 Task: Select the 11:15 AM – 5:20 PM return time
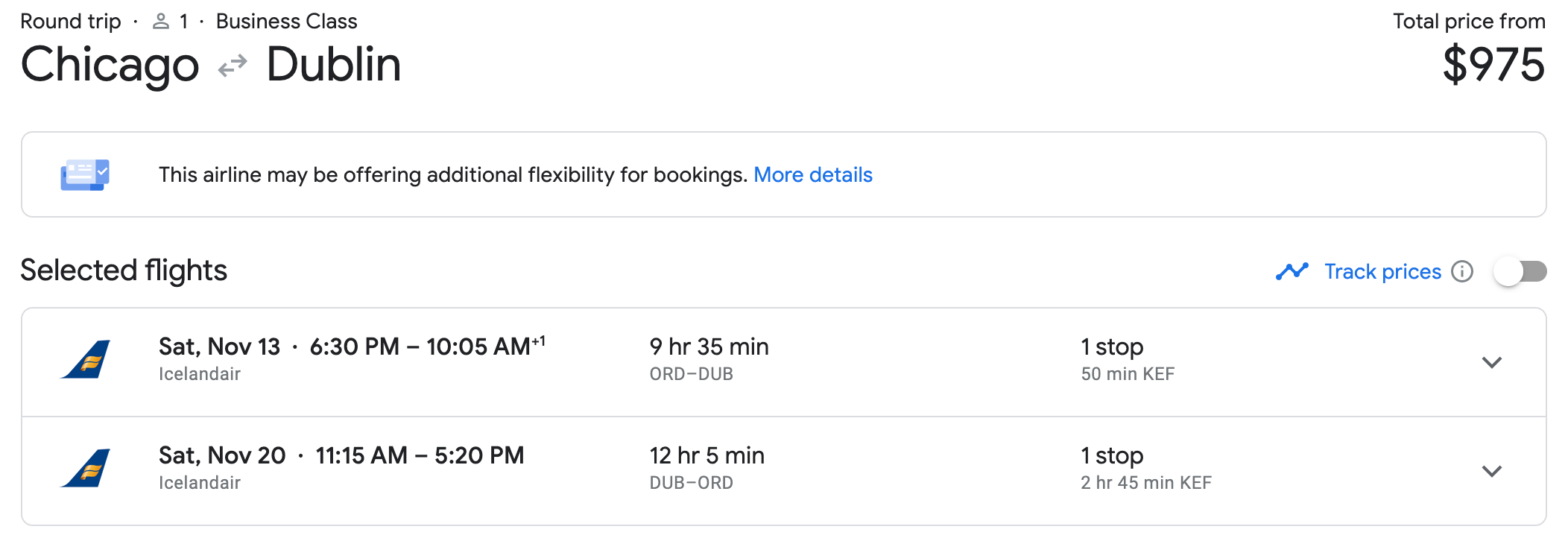pyautogui.click(x=420, y=455)
